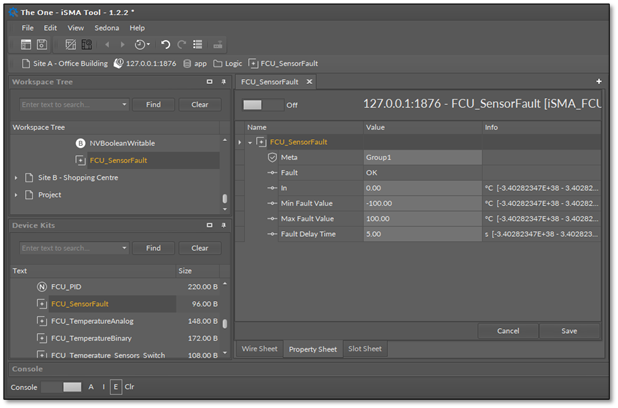
Task: Click the NVBooleanWritable component icon
Action: [81, 143]
